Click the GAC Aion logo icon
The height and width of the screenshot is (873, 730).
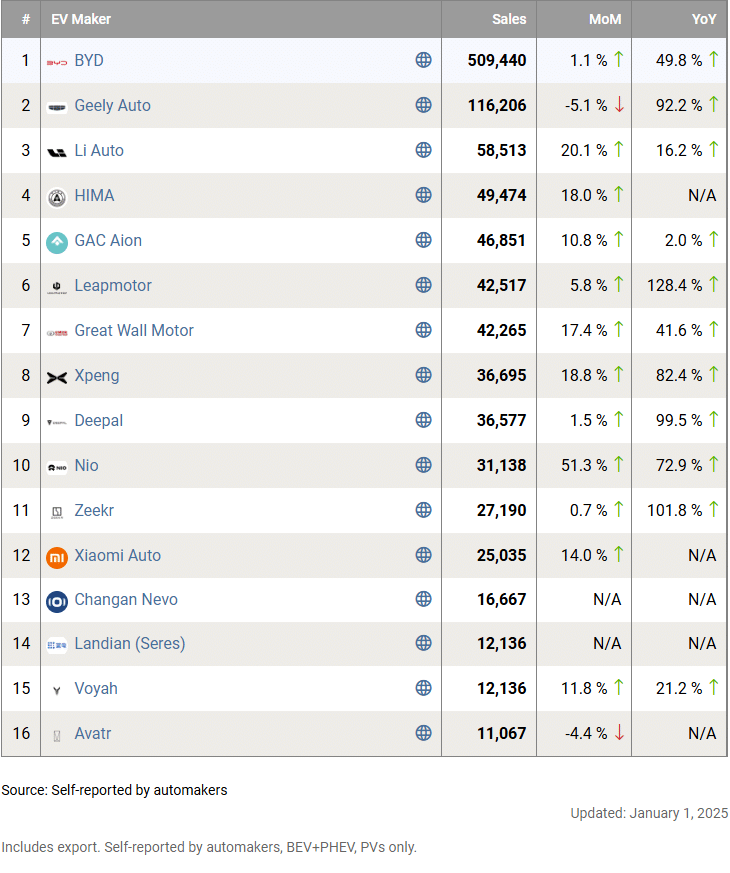click(57, 241)
